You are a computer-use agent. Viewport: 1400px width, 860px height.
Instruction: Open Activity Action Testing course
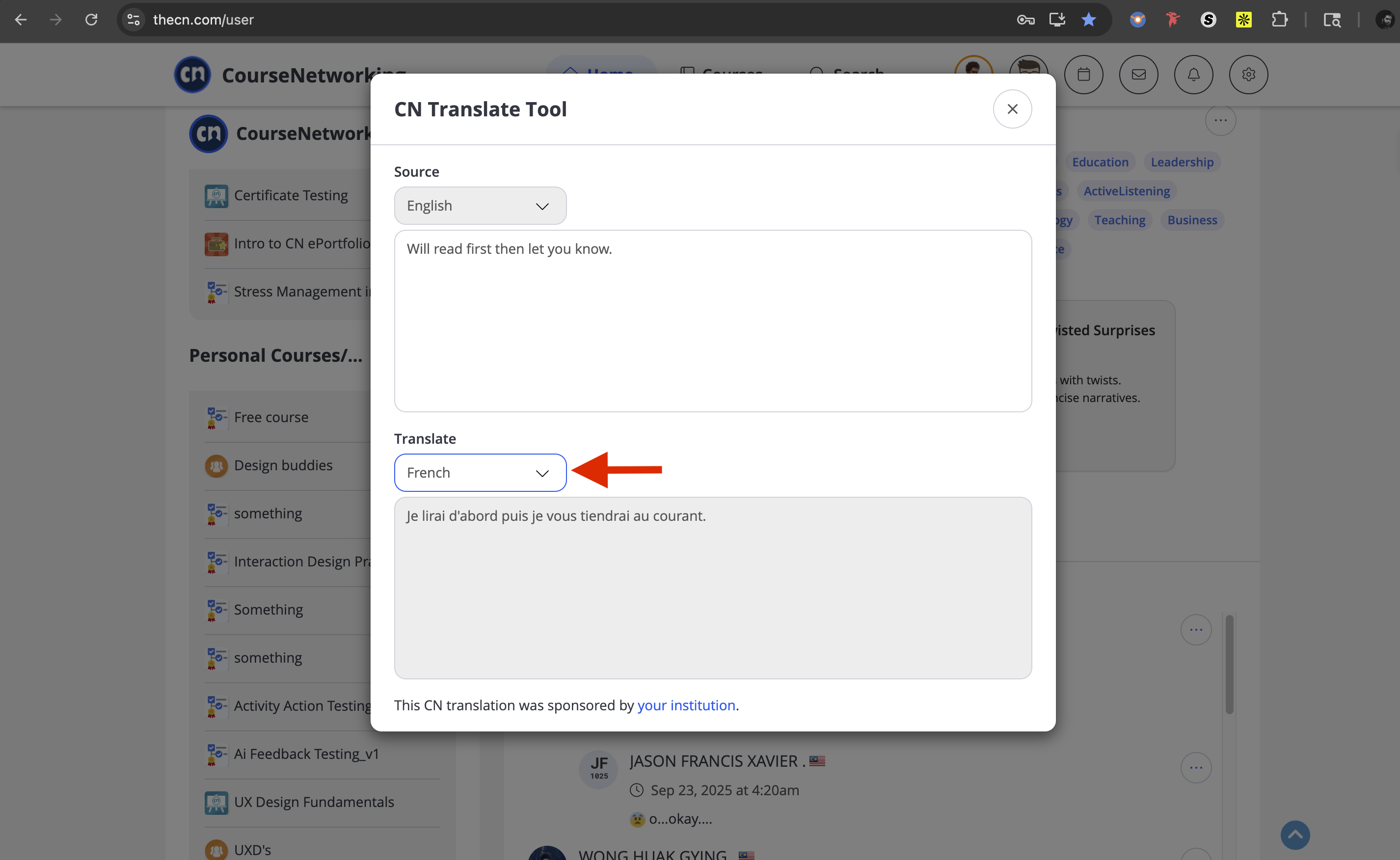(x=302, y=705)
